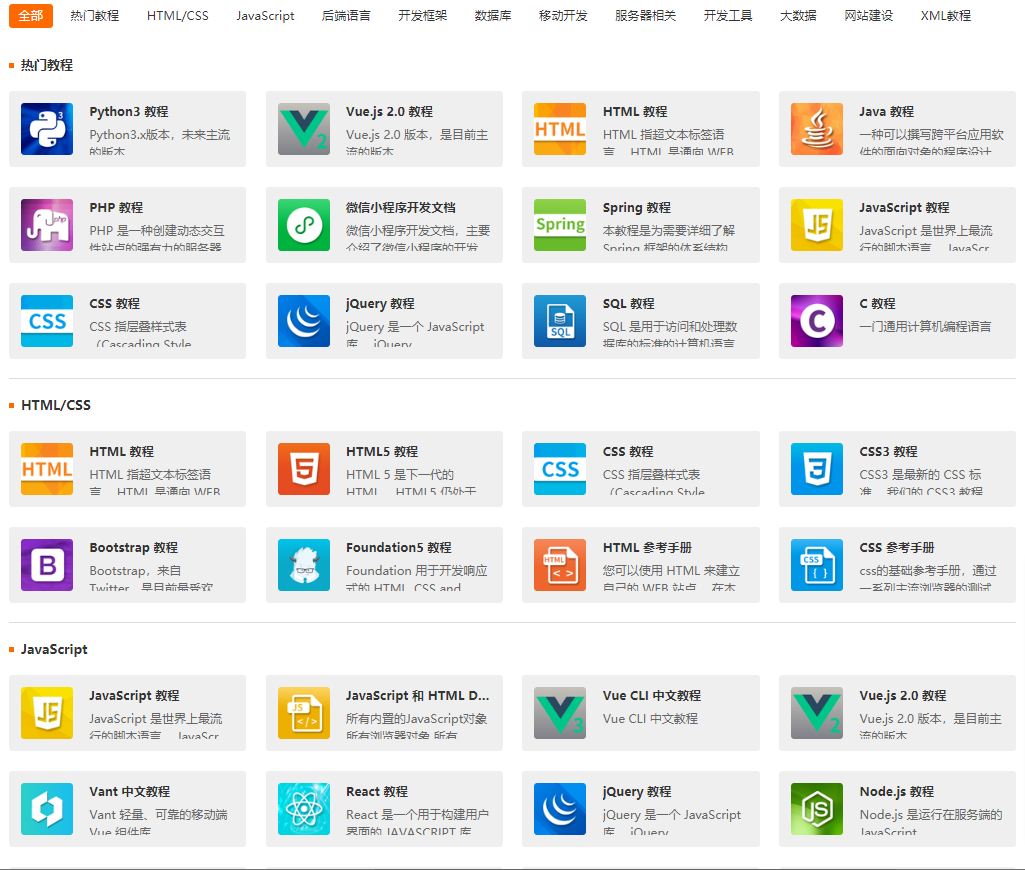Click the Foundation5 教程 title
The image size is (1025, 870).
399,548
